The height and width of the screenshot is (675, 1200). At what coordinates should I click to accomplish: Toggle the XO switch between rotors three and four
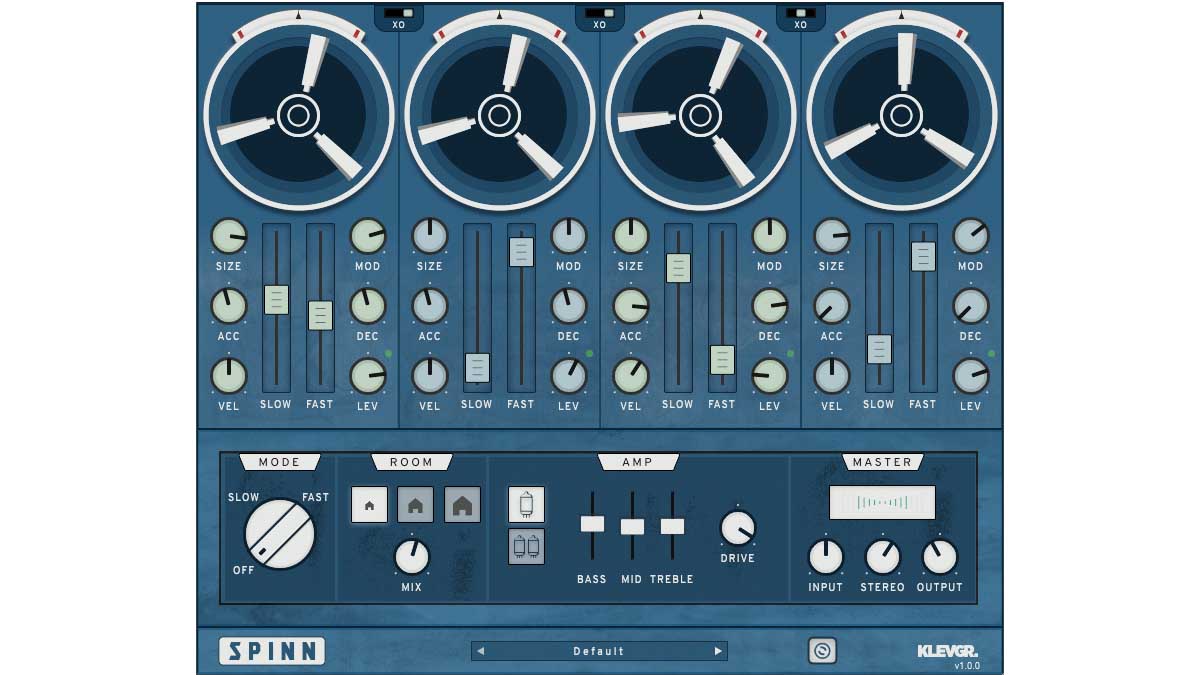click(801, 14)
